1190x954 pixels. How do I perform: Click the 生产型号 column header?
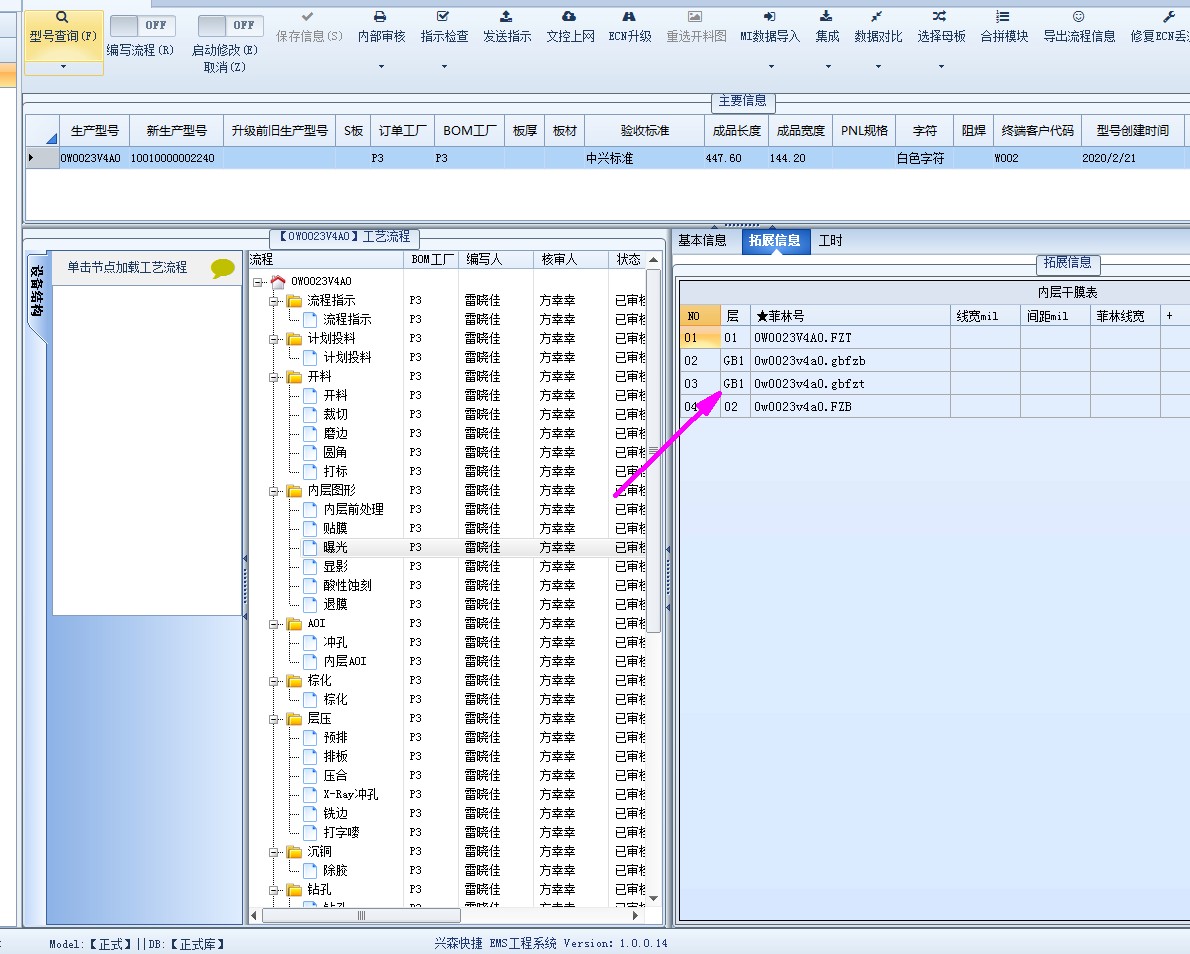(x=95, y=131)
